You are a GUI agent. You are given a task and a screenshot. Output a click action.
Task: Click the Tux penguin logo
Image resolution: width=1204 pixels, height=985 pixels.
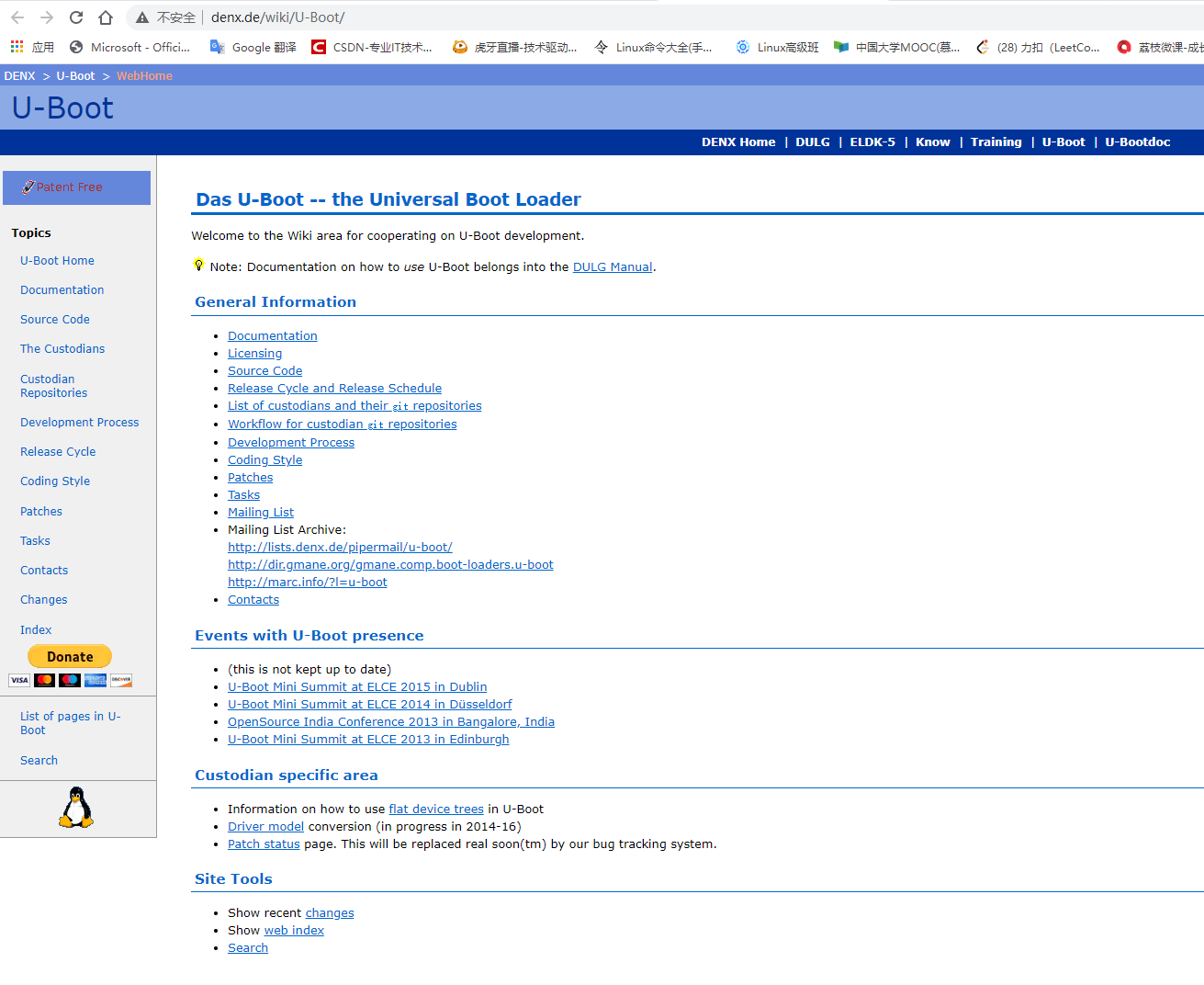75,808
